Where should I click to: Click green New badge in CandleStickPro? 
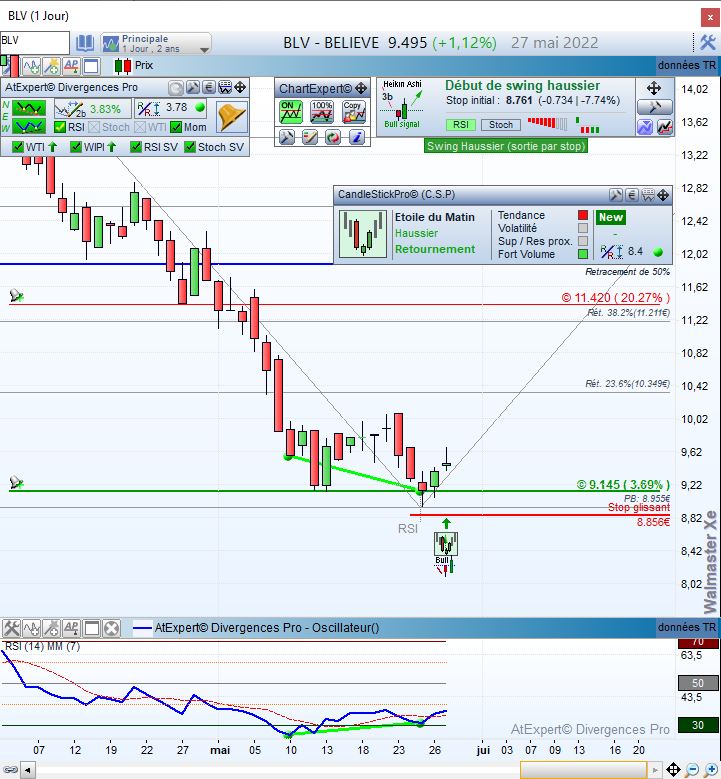tap(611, 217)
